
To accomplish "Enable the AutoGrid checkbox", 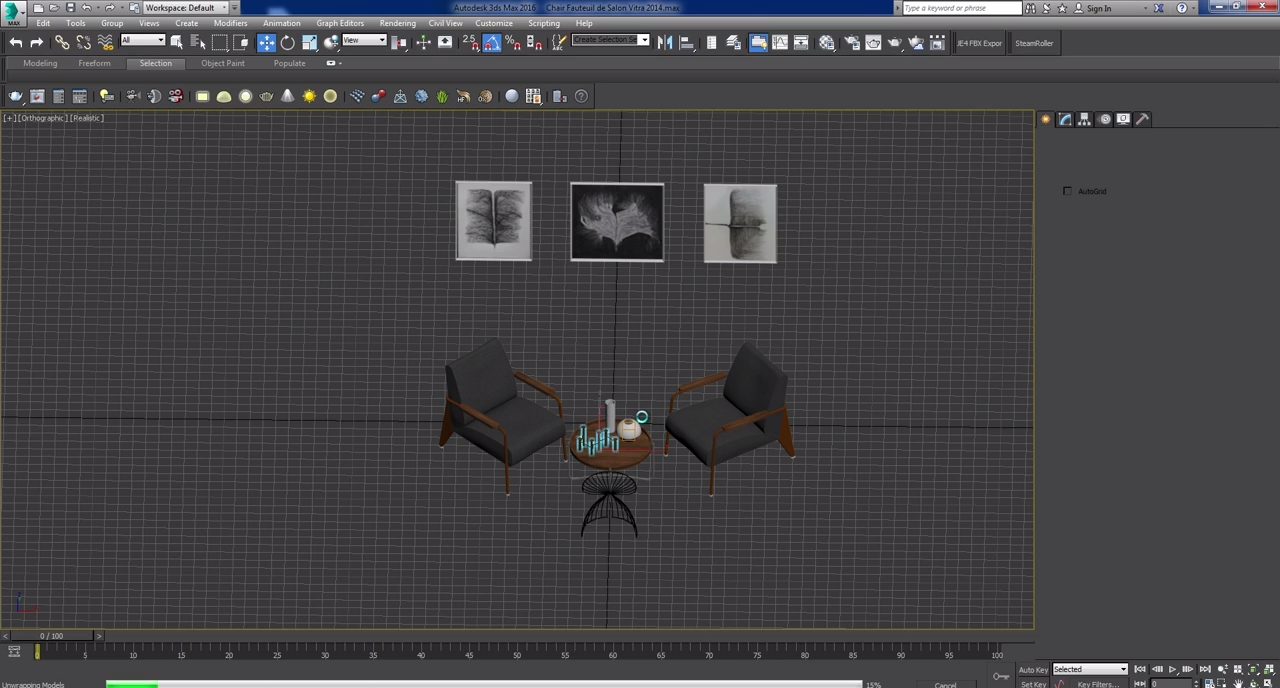I will pos(1067,191).
